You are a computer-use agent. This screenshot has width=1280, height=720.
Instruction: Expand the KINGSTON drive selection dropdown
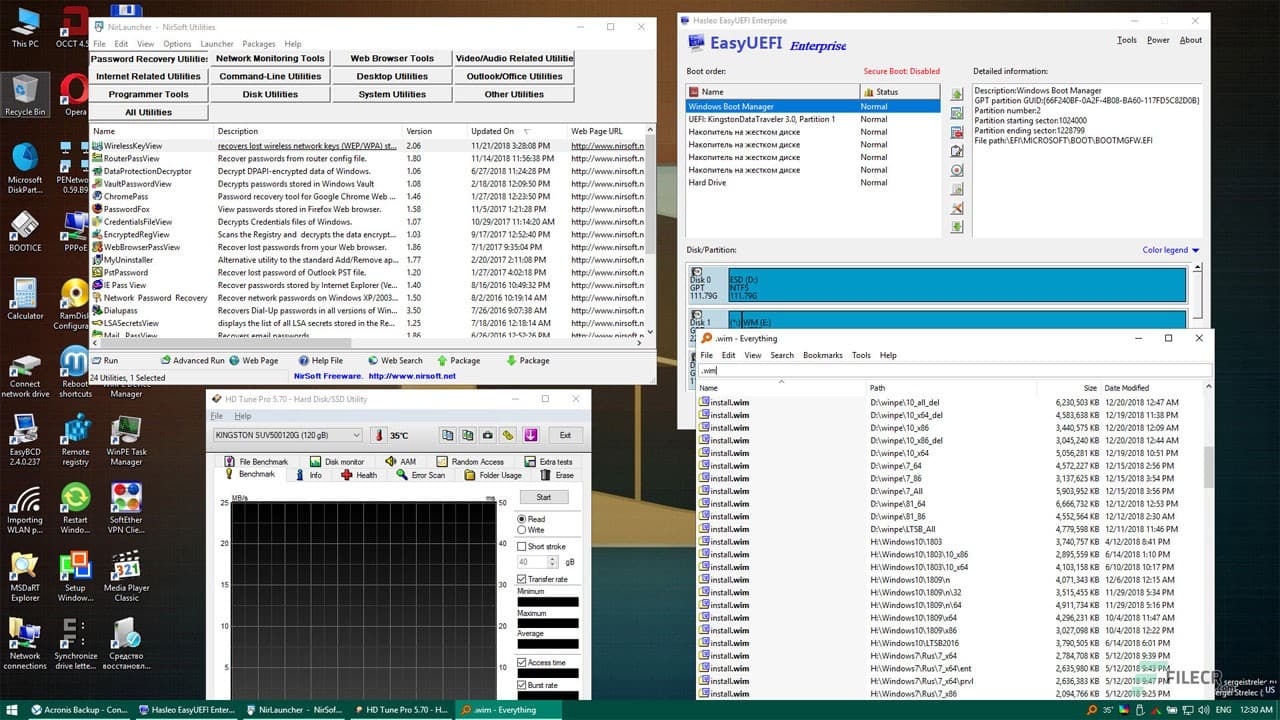coord(356,435)
